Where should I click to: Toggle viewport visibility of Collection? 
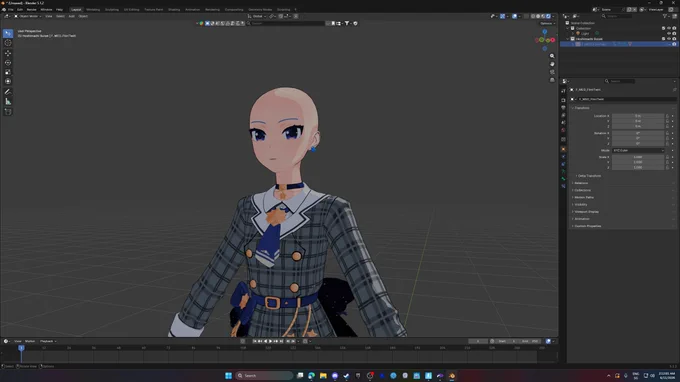669,28
